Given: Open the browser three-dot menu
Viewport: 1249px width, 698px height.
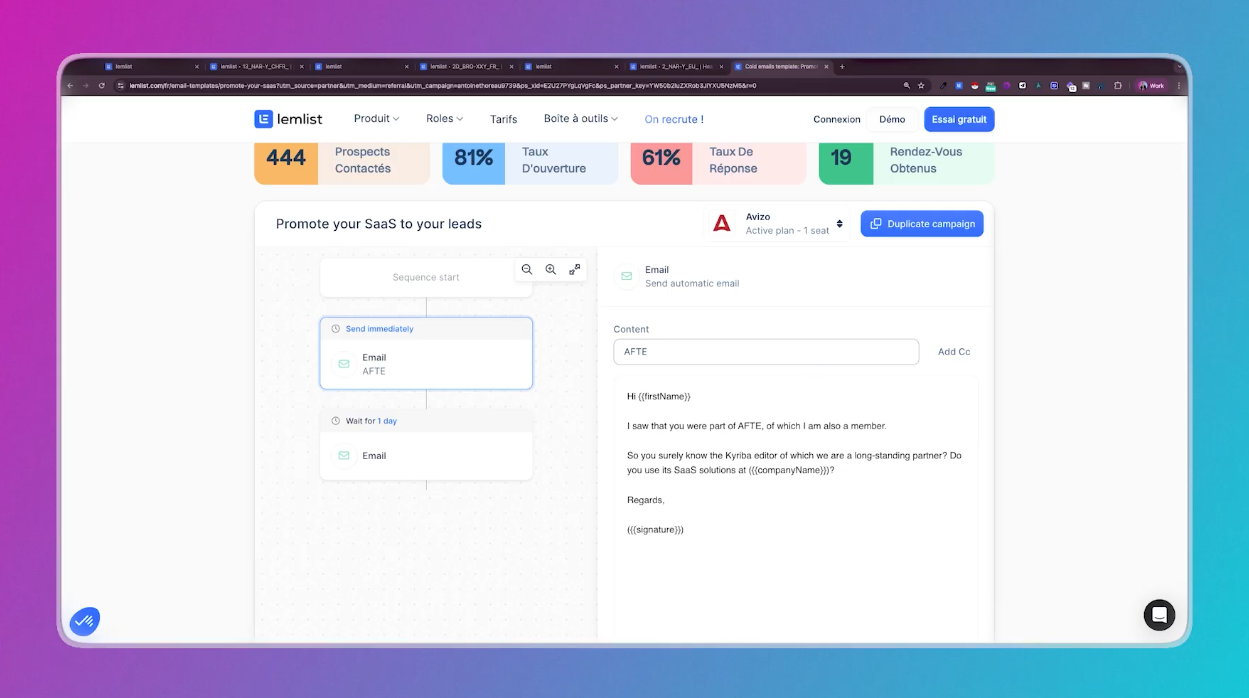Looking at the screenshot, I should point(1181,86).
